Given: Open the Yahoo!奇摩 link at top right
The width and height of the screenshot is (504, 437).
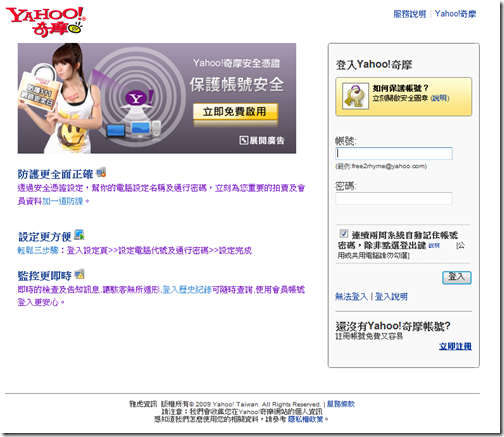Looking at the screenshot, I should point(455,14).
